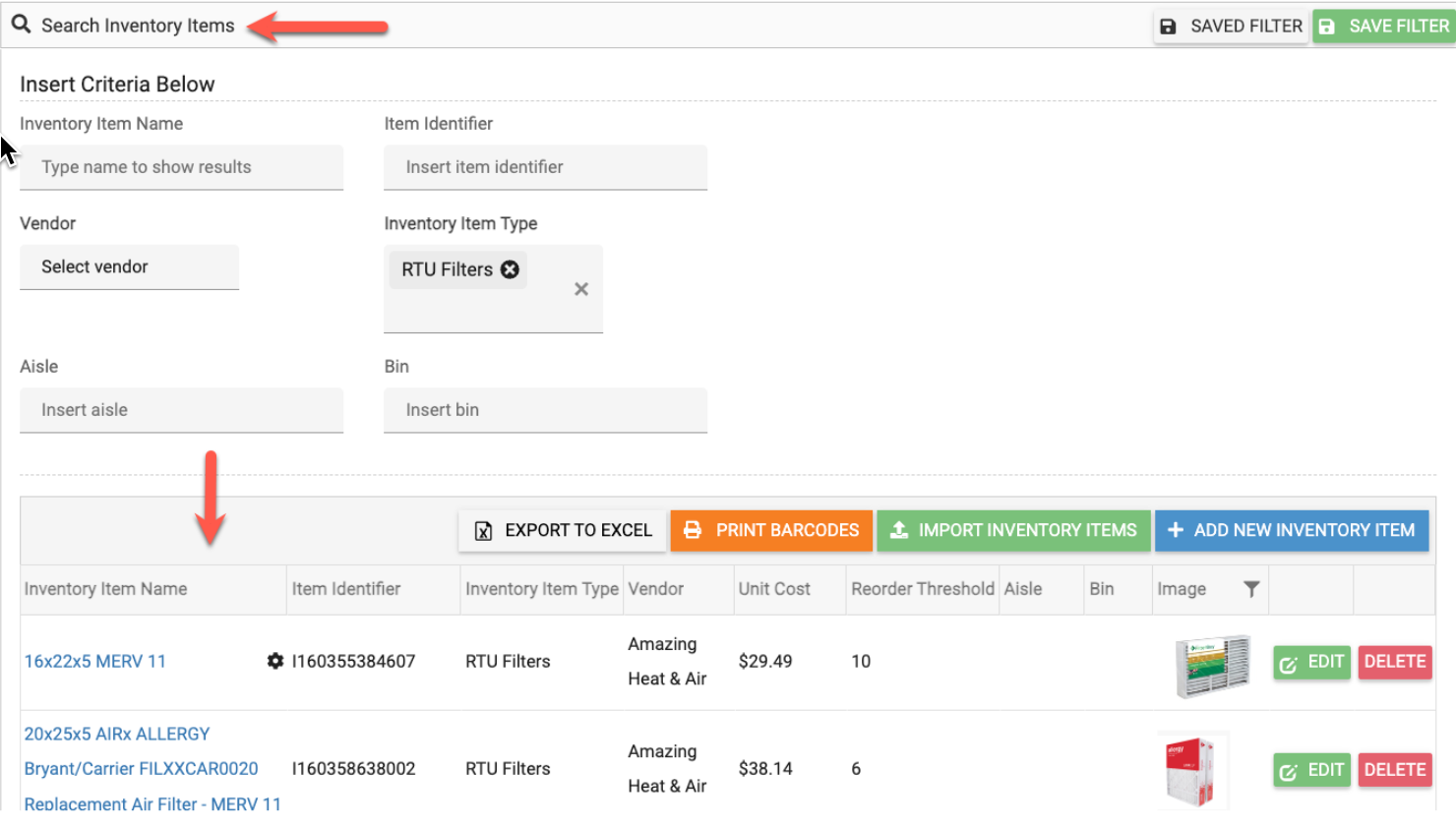Screen dimensions: 1456x828
Task: Click the 16x22x5 MERV 11 filter thumbnail
Action: click(1212, 665)
